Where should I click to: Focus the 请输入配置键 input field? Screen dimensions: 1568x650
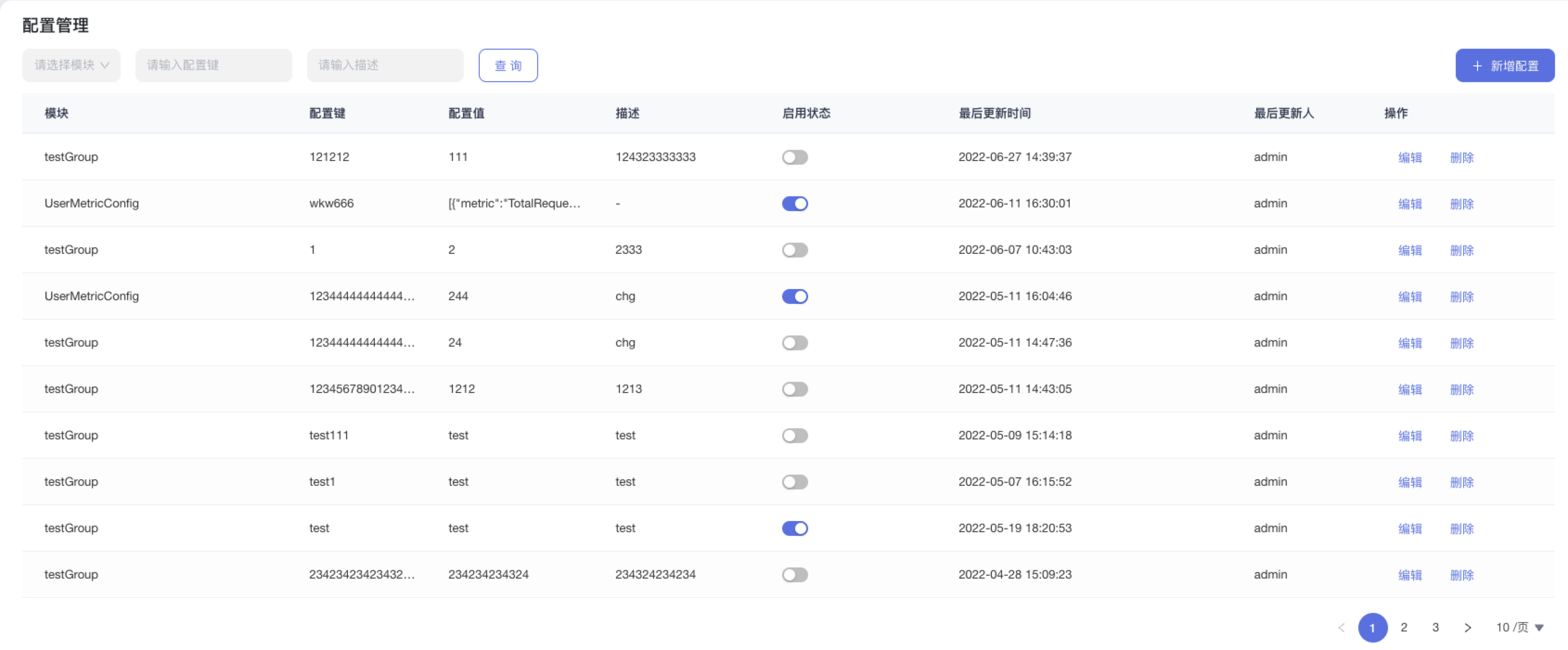[x=213, y=65]
